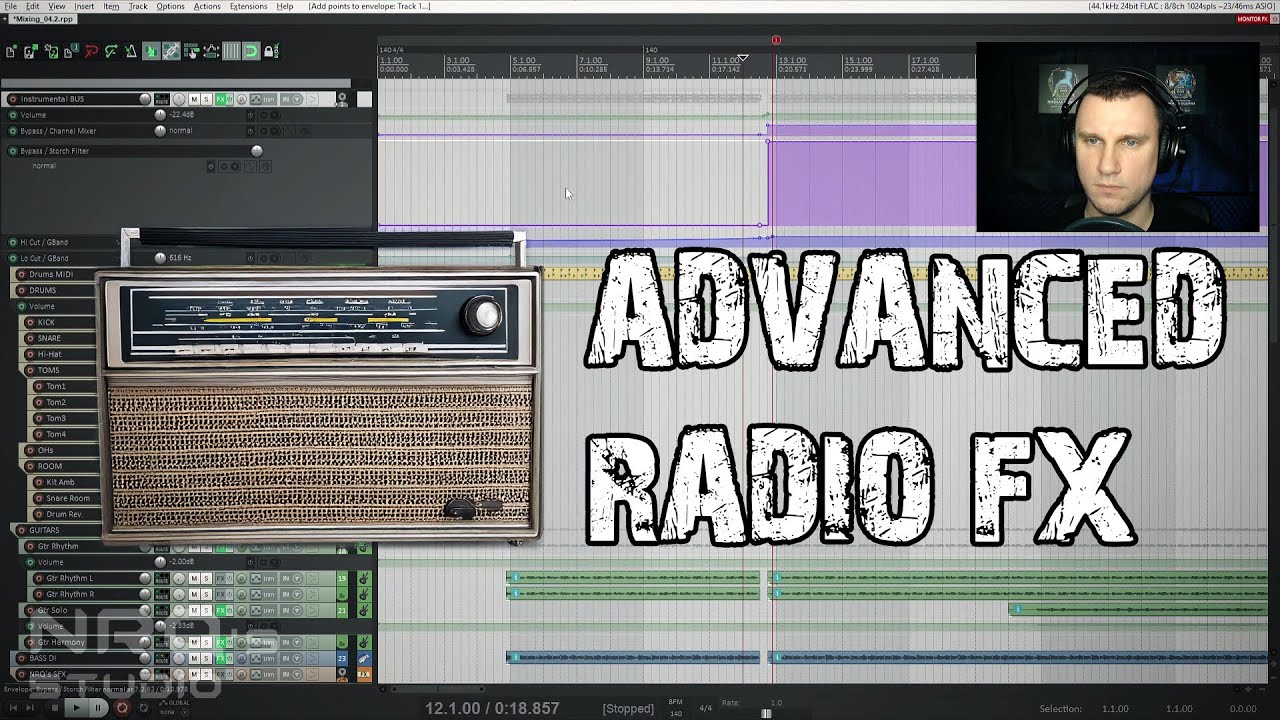Click the 13.1.00 ruler position

click(792, 60)
